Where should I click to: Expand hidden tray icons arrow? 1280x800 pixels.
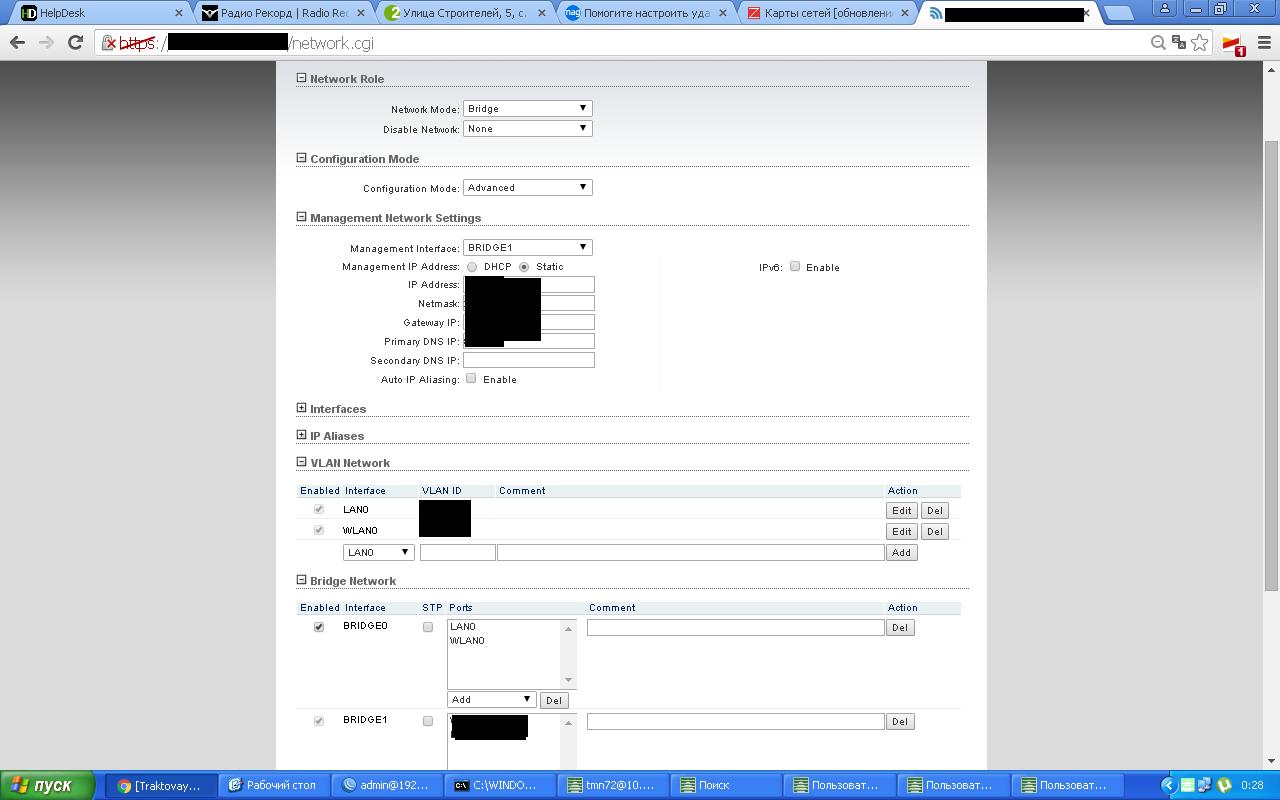(x=1168, y=785)
